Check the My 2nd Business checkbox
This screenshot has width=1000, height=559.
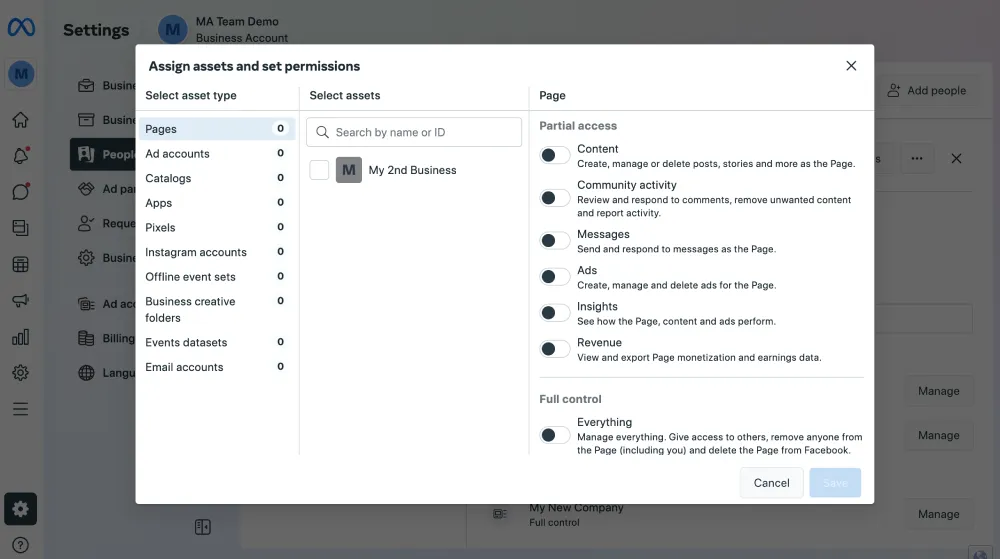pyautogui.click(x=319, y=170)
